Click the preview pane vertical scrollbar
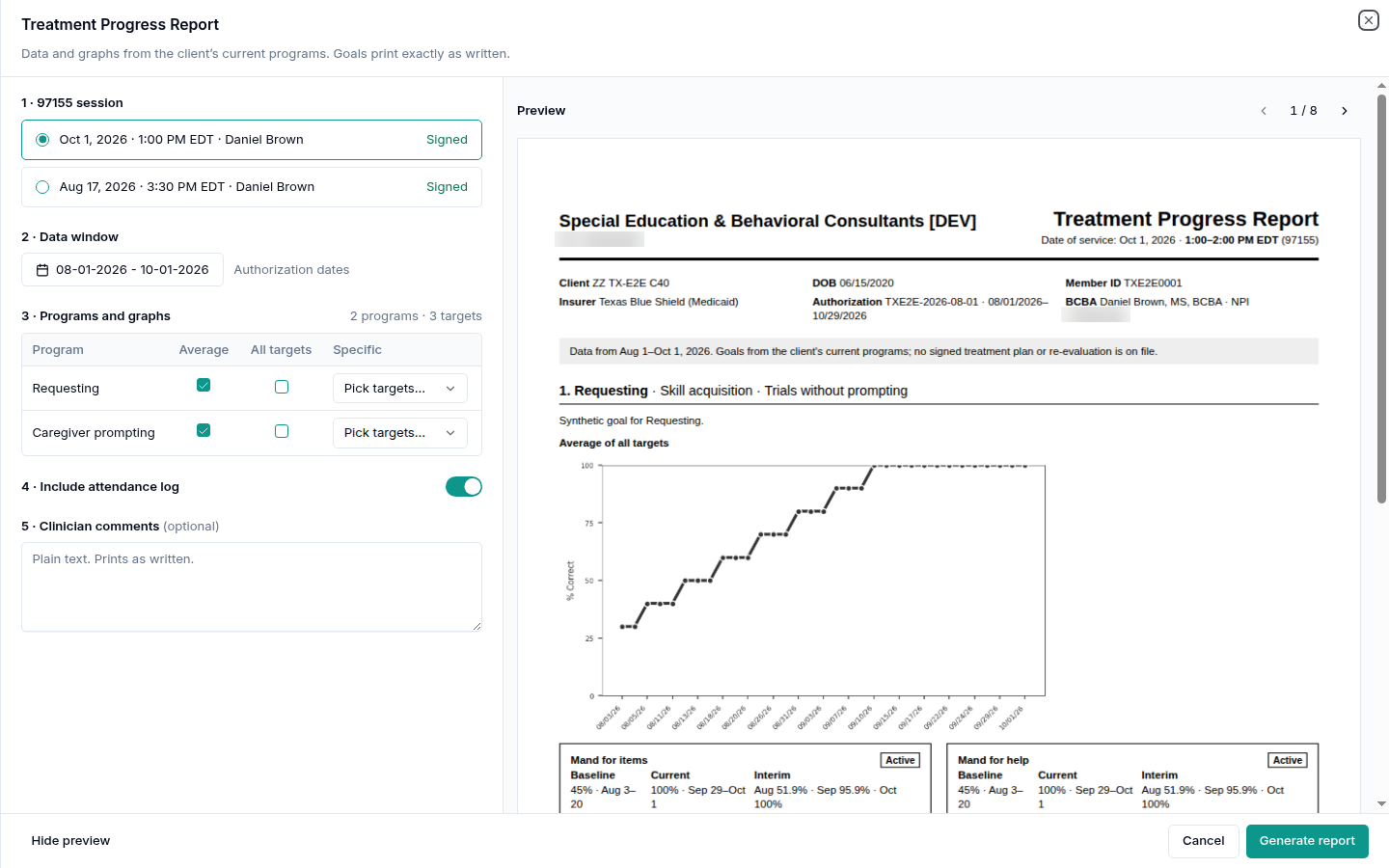The width and height of the screenshot is (1389, 868). pyautogui.click(x=1381, y=299)
